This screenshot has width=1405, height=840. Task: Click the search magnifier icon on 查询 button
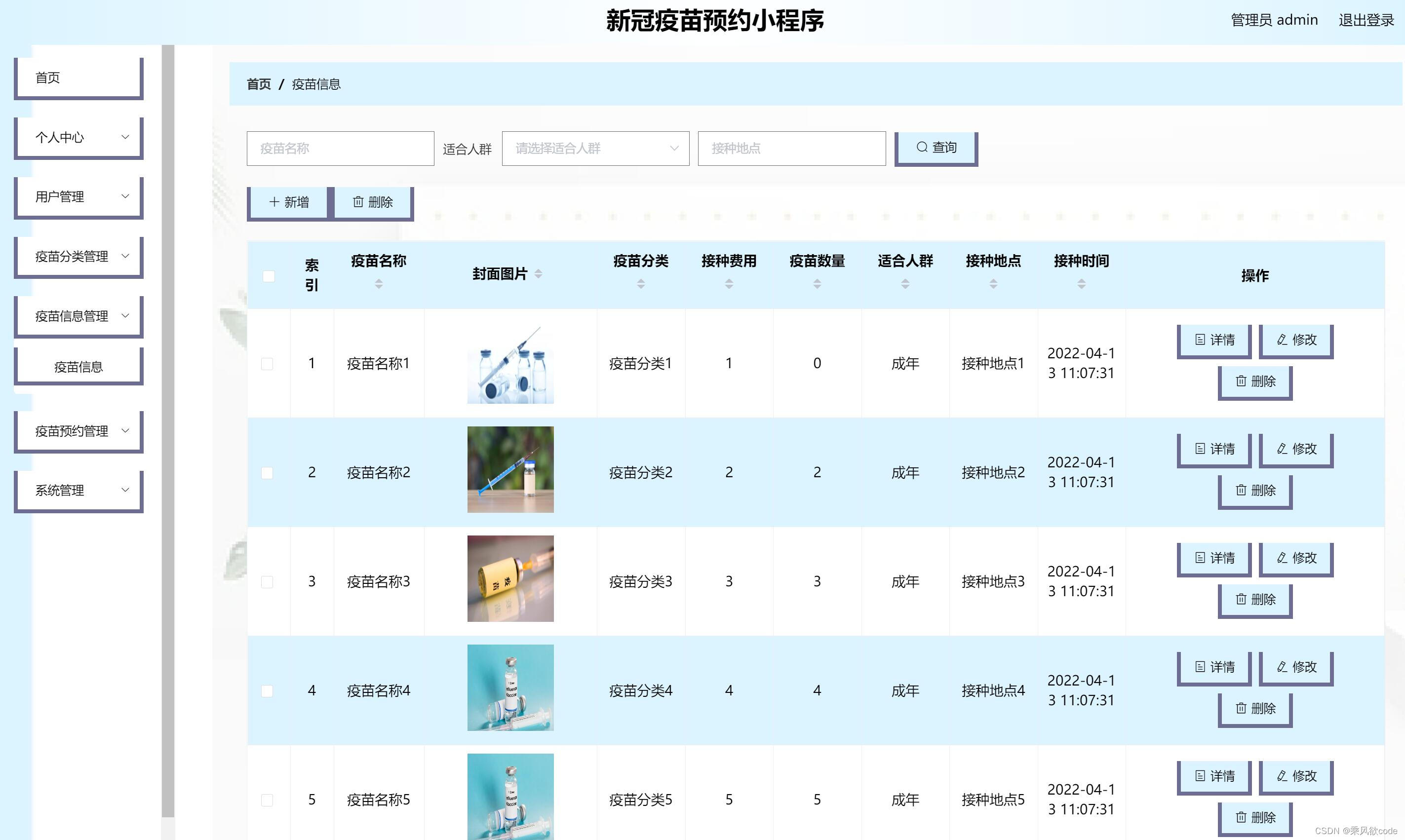tap(922, 148)
